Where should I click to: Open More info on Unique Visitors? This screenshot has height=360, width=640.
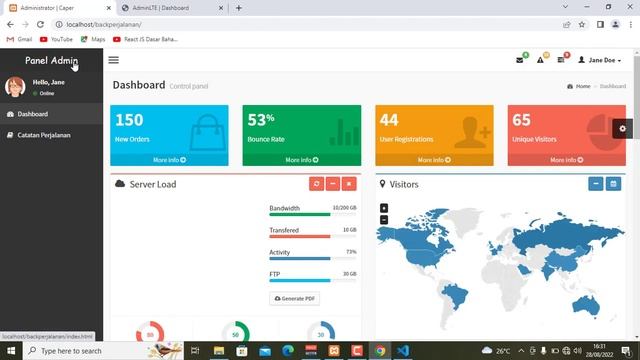pos(567,160)
